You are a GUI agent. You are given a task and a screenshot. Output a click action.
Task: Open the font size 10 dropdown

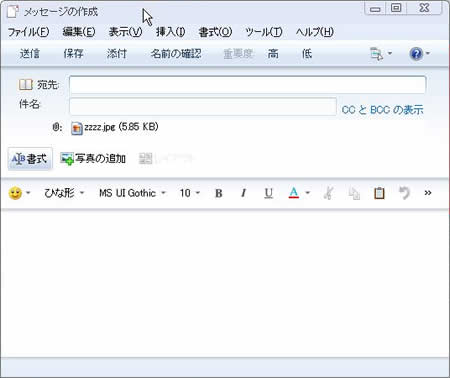(190, 193)
